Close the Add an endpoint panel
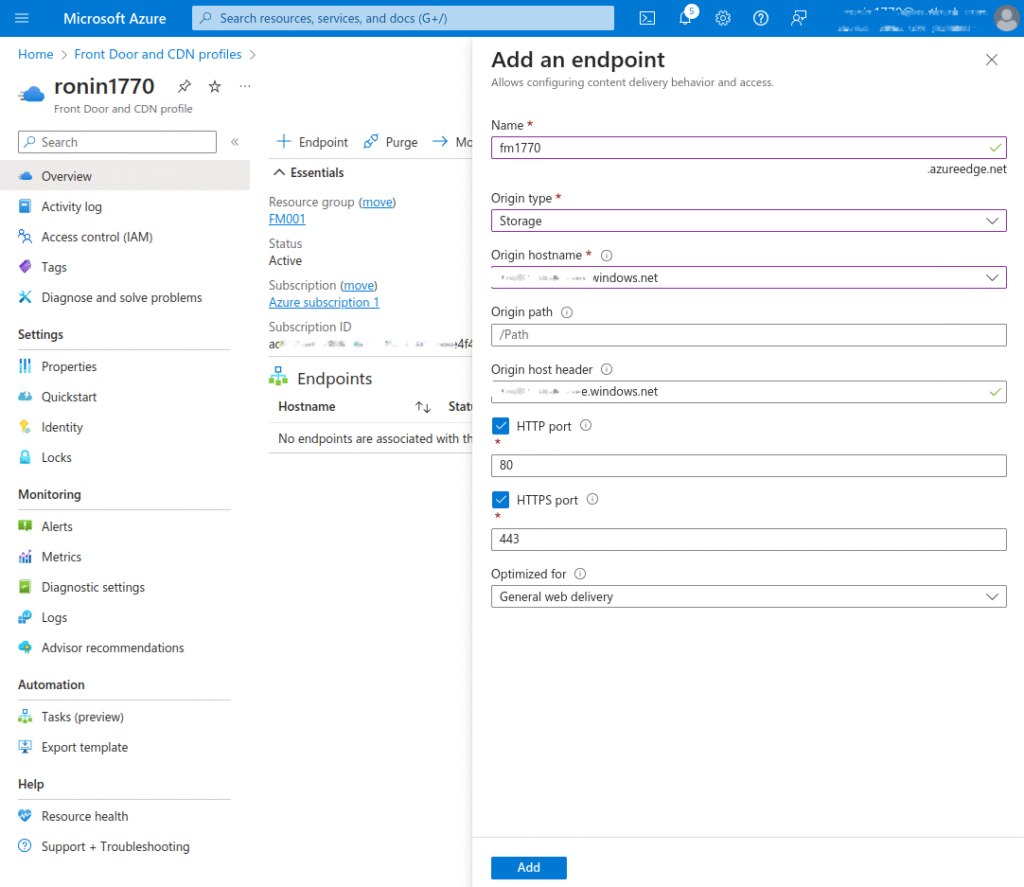 [x=991, y=59]
